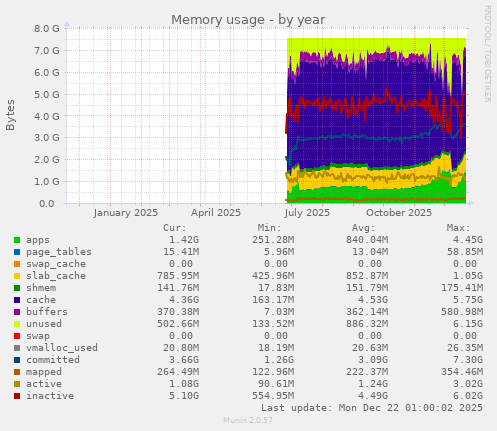Click the '7.0 G' y-axis tick label
This screenshot has height=431, width=497.
pyautogui.click(x=47, y=50)
